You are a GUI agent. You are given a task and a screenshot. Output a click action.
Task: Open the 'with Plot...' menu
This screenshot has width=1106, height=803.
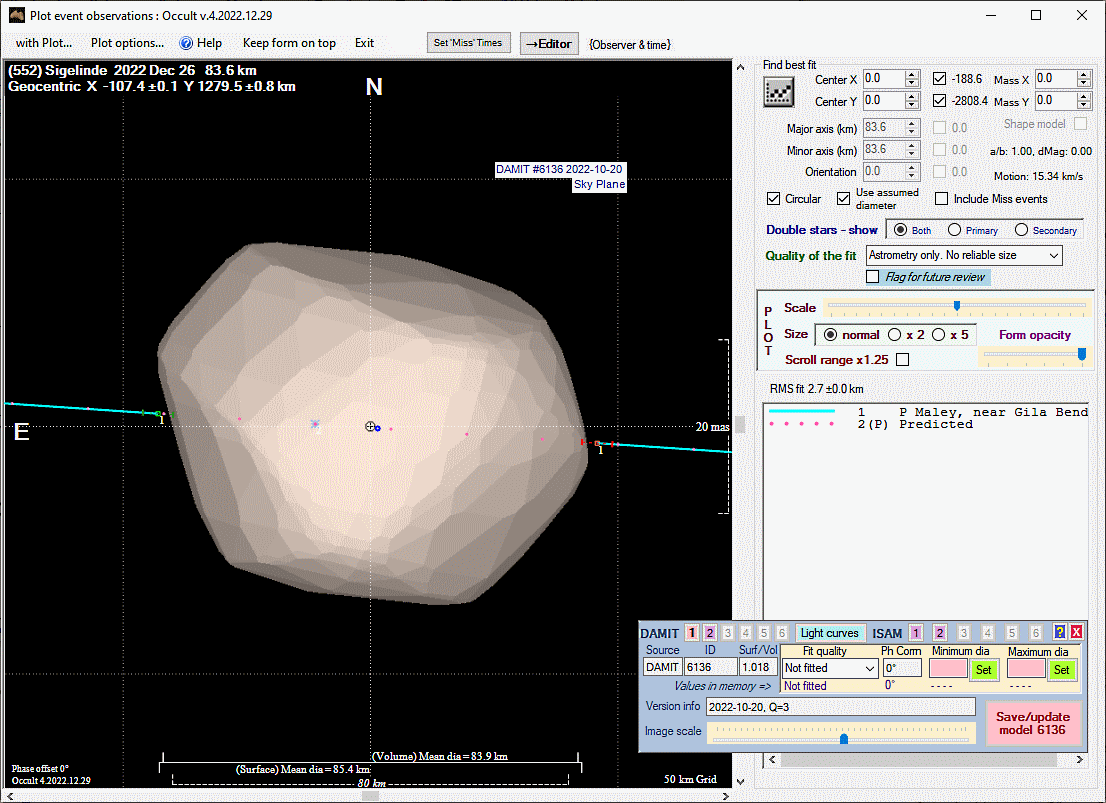[x=44, y=43]
